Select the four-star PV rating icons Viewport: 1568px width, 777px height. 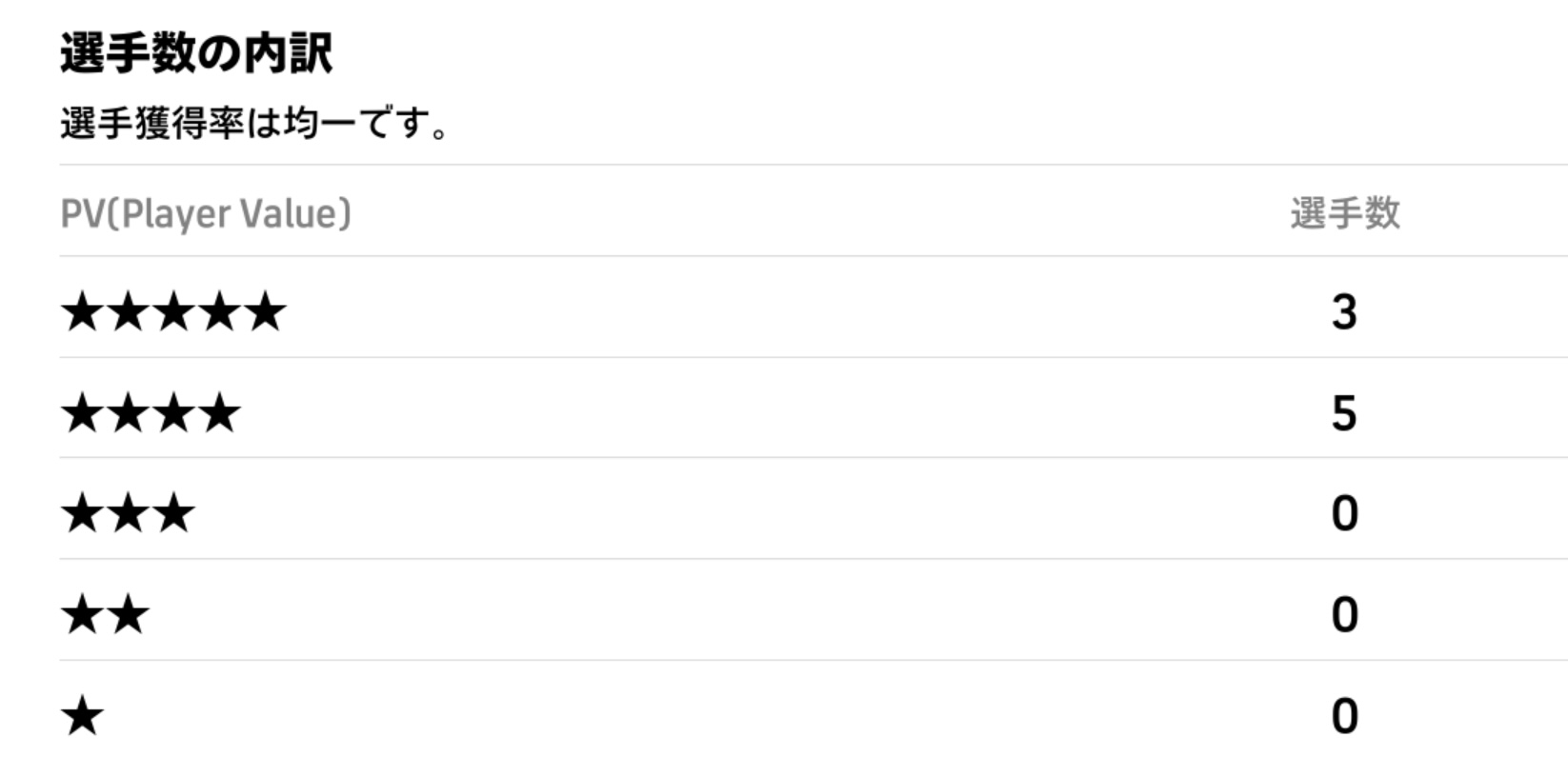[x=151, y=413]
